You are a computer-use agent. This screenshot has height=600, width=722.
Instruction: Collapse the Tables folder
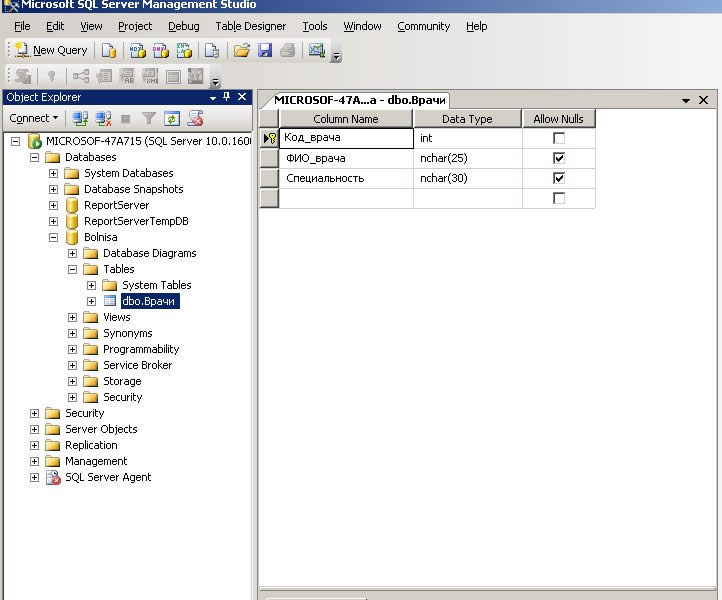click(x=72, y=269)
